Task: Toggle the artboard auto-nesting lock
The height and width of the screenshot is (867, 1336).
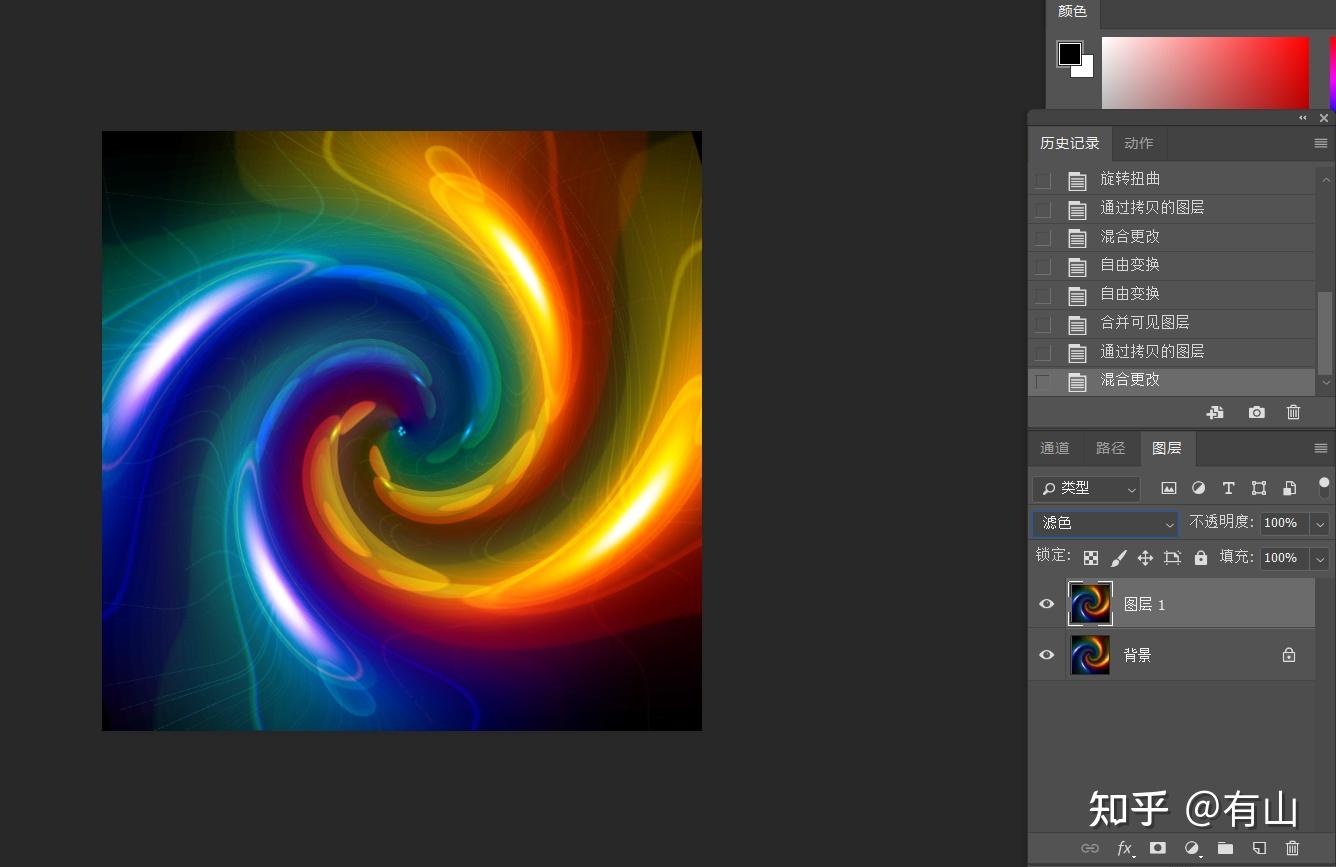Action: coord(1173,558)
